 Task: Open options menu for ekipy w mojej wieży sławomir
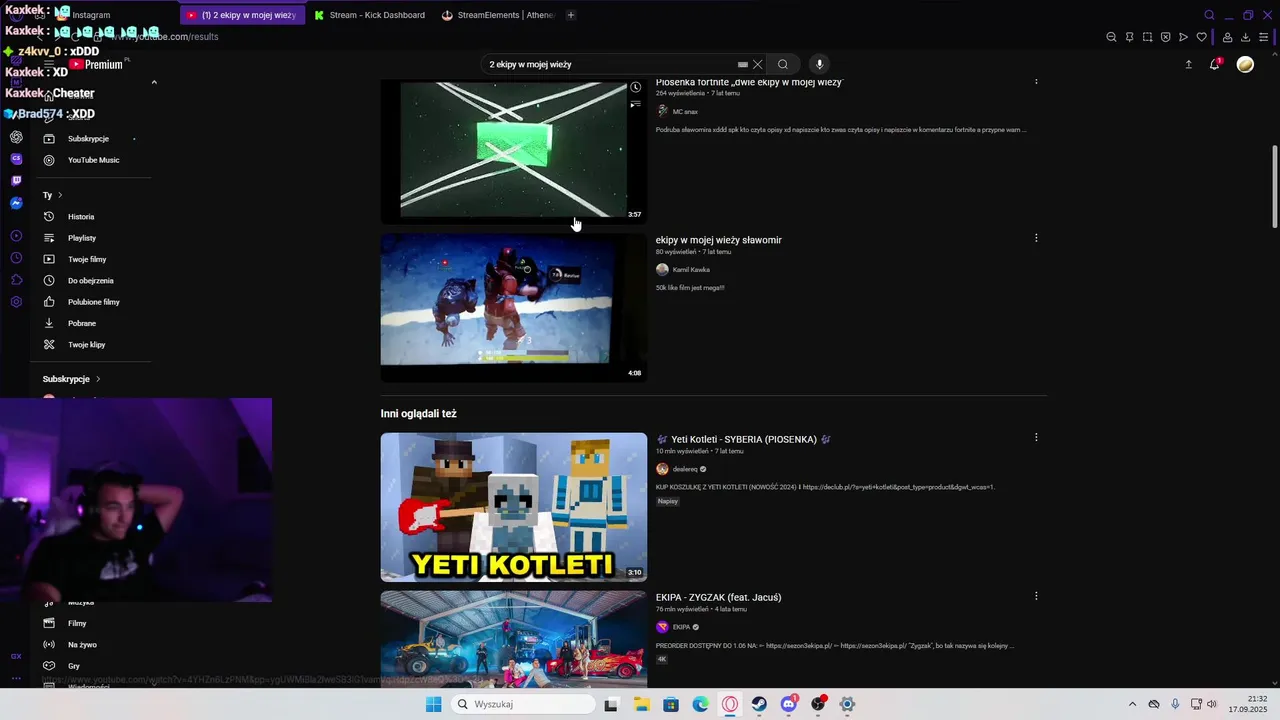[x=1036, y=238]
